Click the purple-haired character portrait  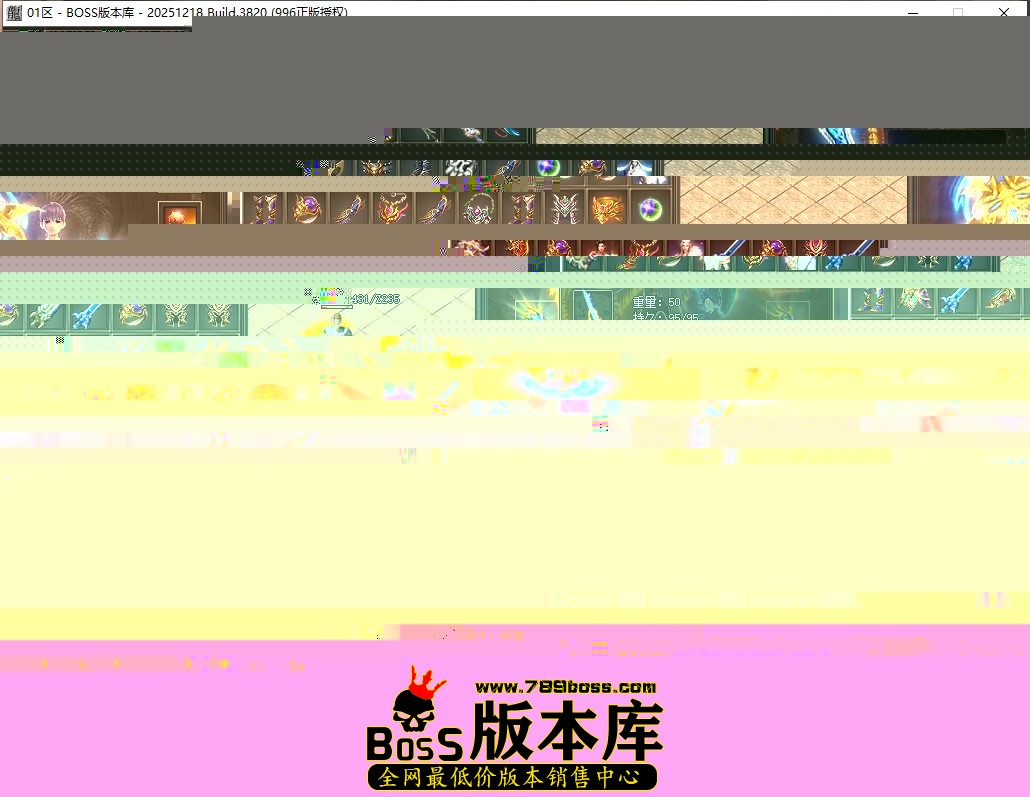(53, 220)
